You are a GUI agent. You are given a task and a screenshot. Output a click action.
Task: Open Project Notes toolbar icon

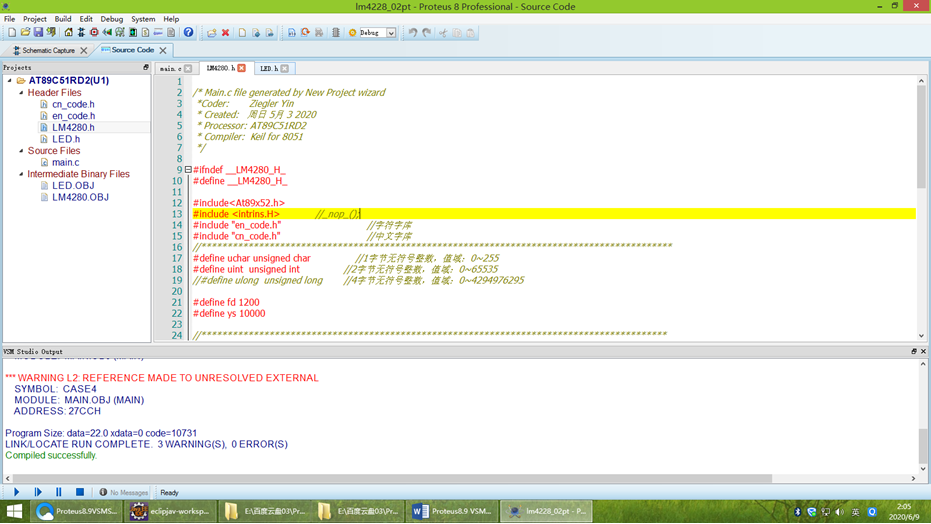[171, 33]
